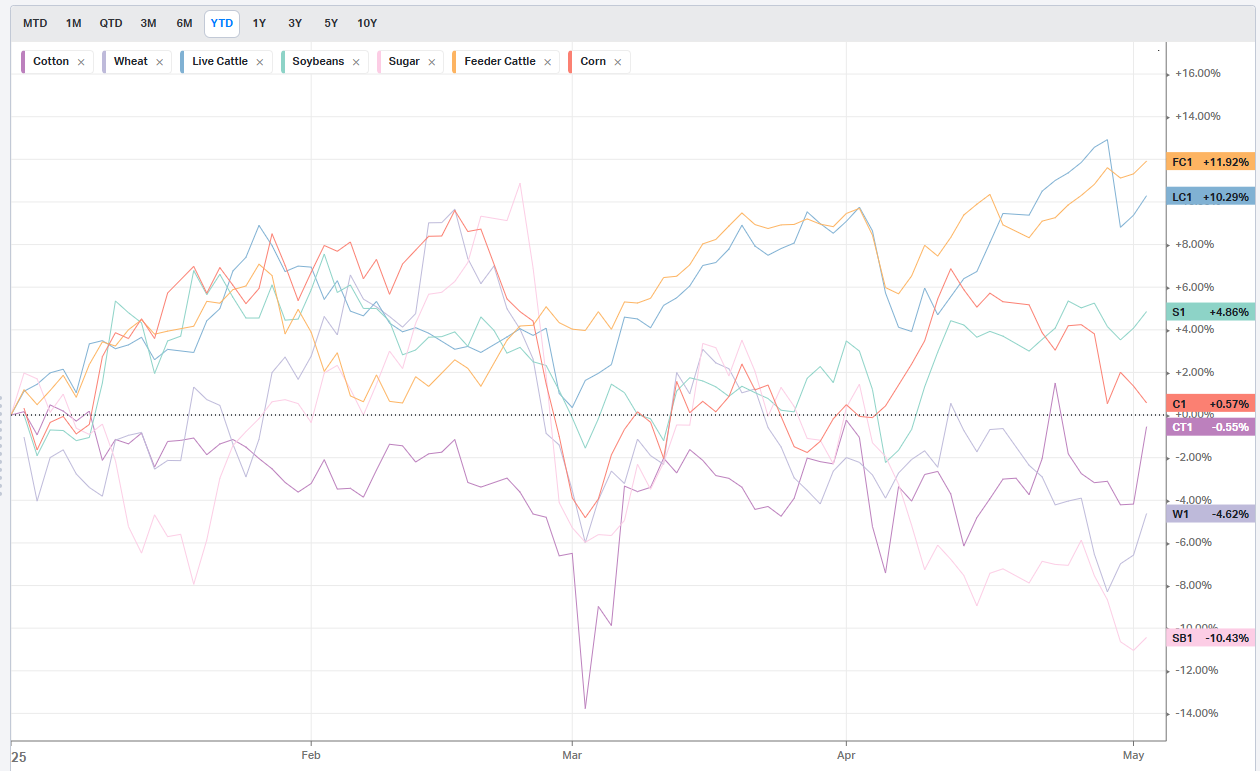
Task: Click the Apr date axis label
Action: click(846, 756)
